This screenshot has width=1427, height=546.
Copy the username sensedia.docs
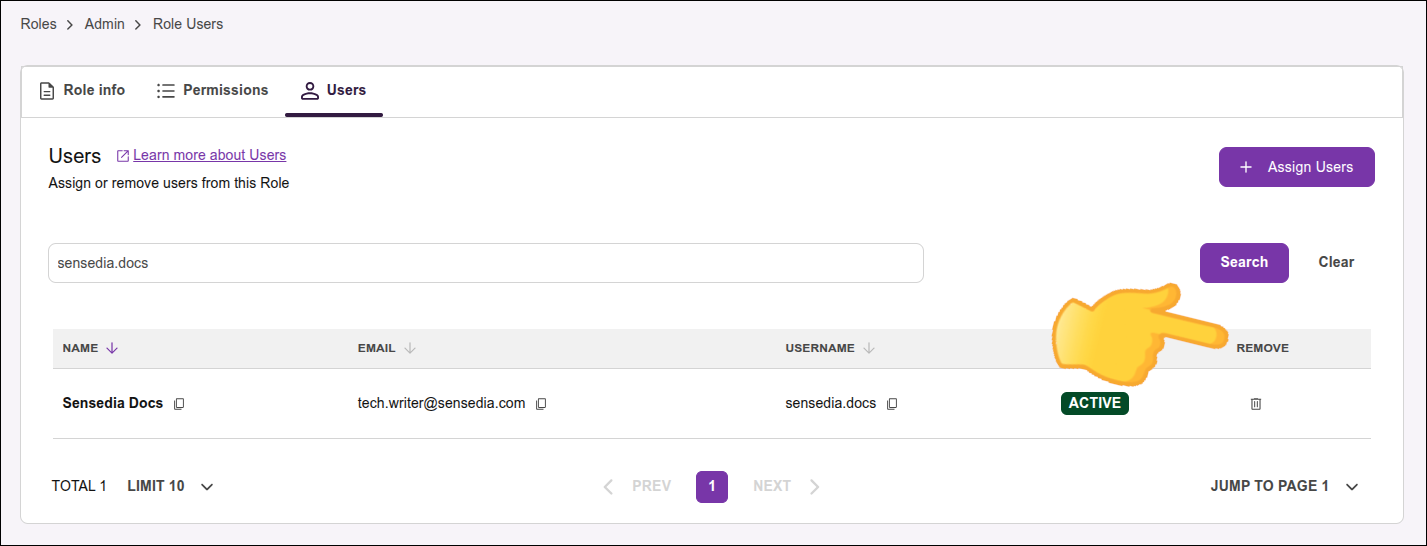point(892,404)
